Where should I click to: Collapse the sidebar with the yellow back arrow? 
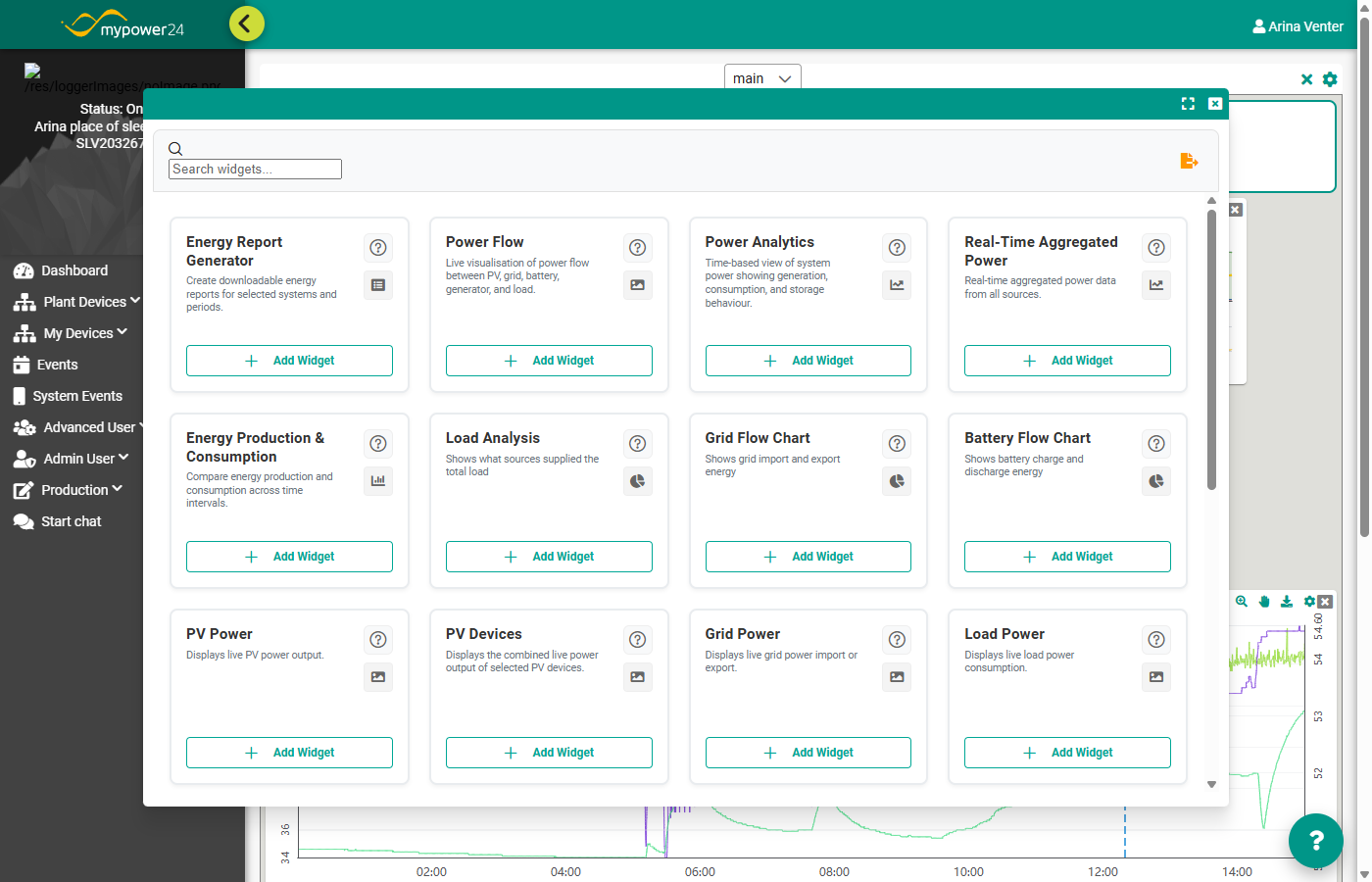tap(247, 23)
